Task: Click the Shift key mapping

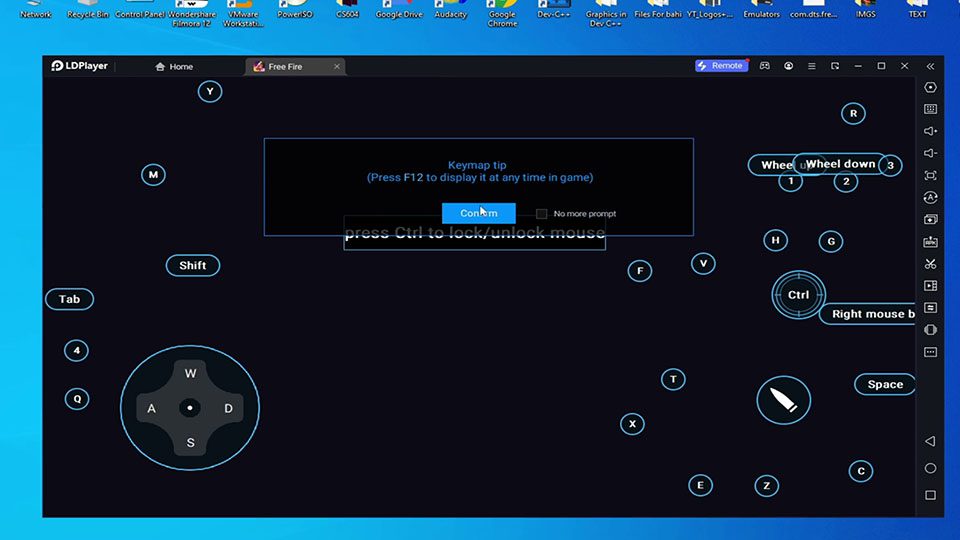Action: point(192,266)
